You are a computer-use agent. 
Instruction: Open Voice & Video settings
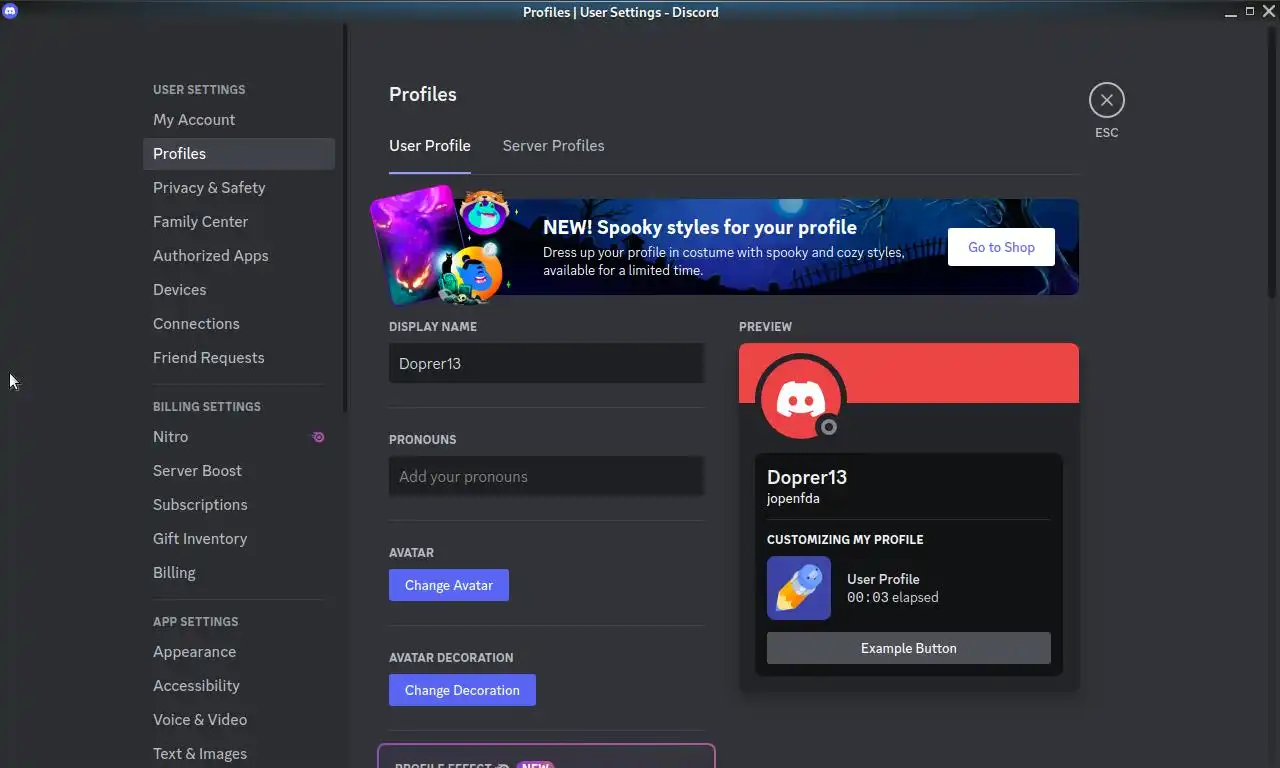coord(238,720)
